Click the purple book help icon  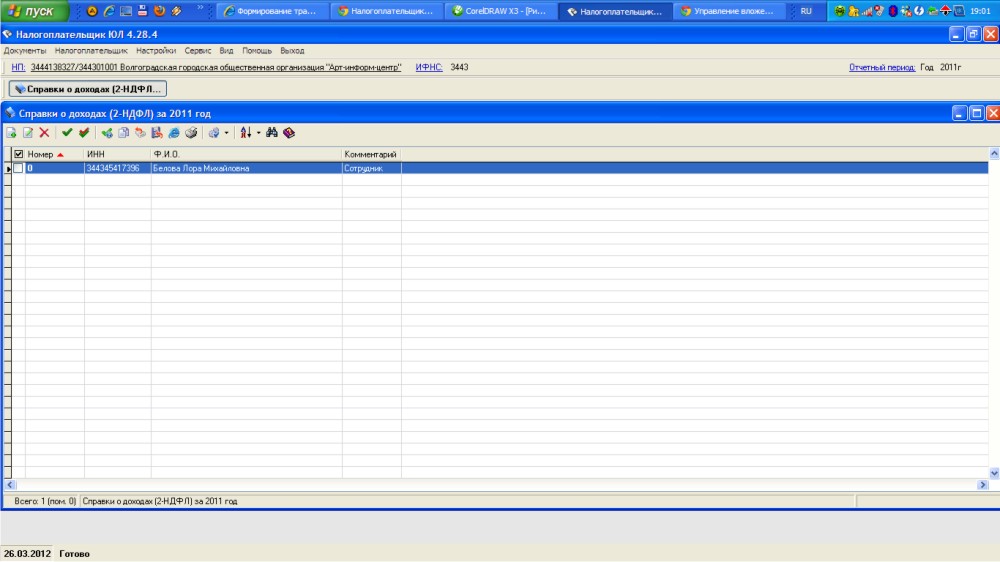click(x=289, y=133)
